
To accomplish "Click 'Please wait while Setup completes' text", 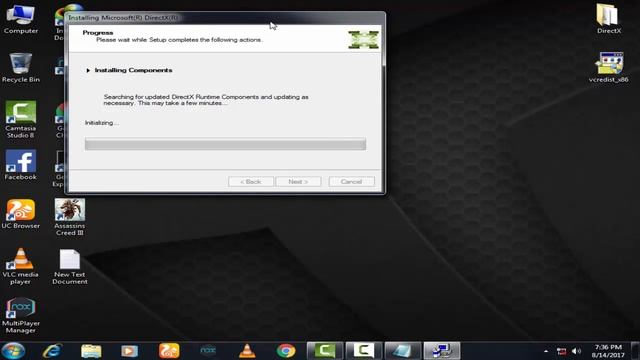I will pos(180,40).
